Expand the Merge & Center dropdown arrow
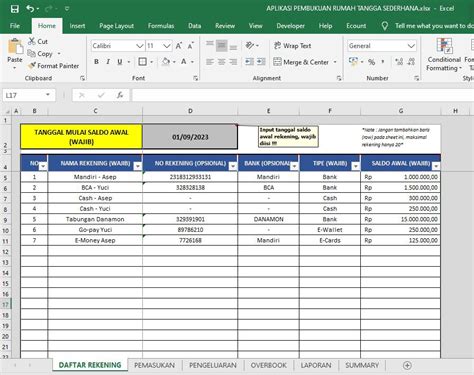Image resolution: width=474 pixels, height=375 pixels. tap(335, 62)
